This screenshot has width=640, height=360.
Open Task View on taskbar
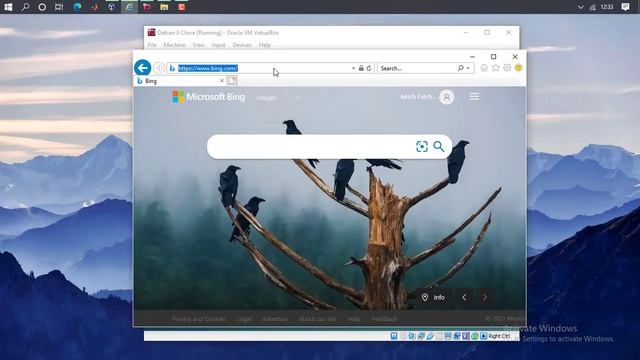59,7
